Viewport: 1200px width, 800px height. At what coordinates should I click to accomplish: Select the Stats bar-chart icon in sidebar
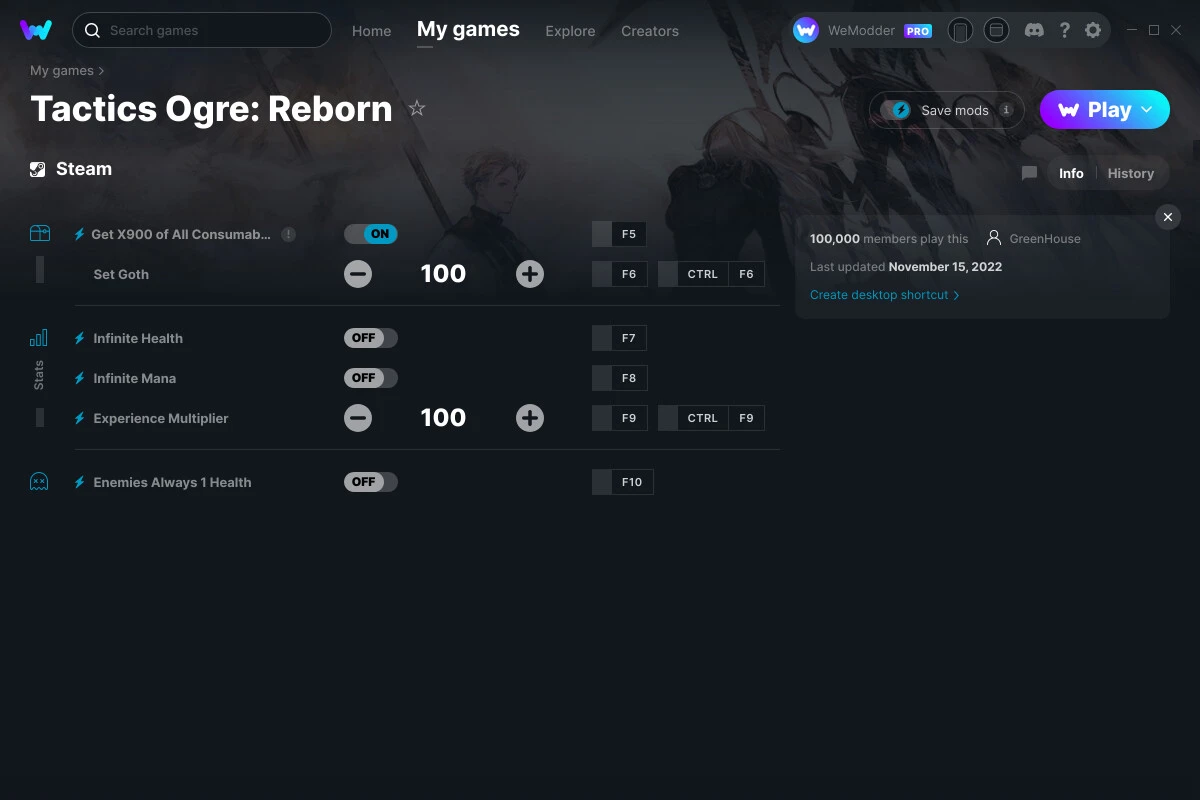coord(39,339)
